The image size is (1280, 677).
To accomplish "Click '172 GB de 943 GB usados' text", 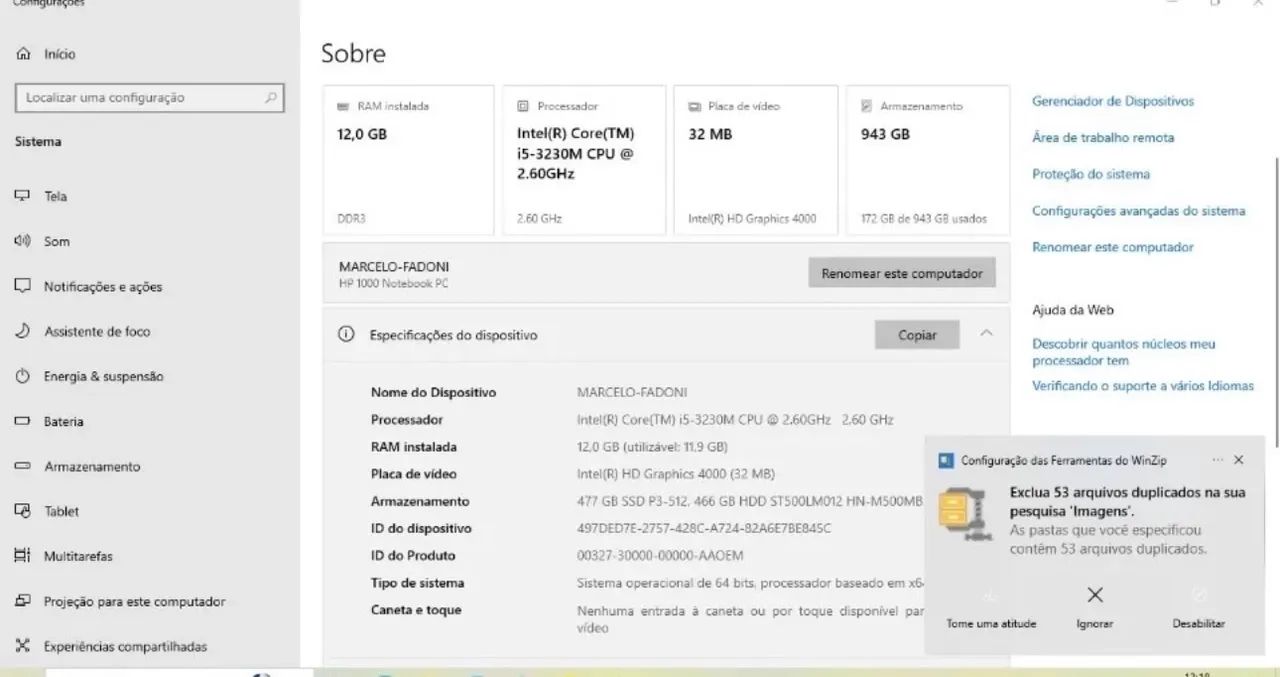I will (x=923, y=218).
